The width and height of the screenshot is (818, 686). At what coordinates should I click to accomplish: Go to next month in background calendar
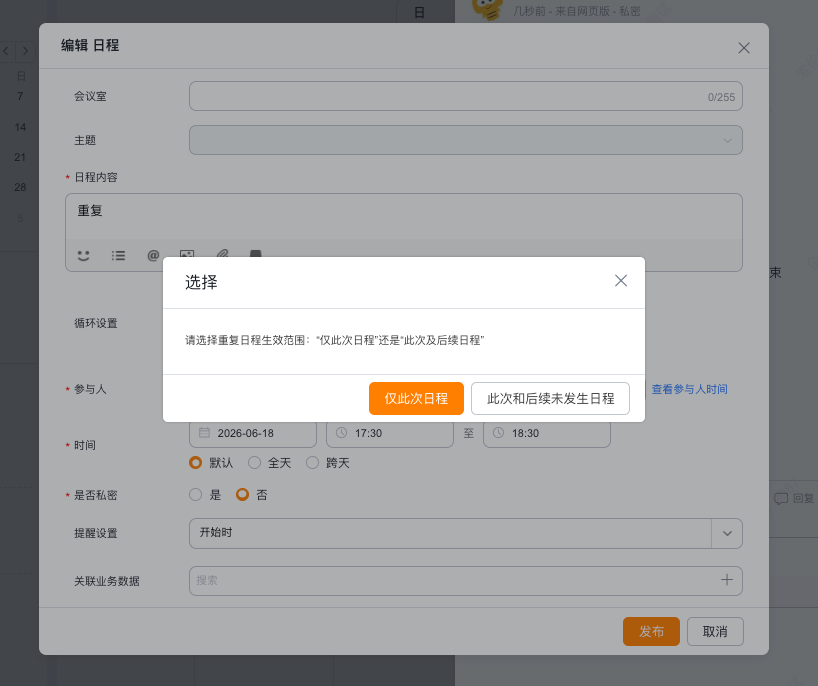(26, 51)
